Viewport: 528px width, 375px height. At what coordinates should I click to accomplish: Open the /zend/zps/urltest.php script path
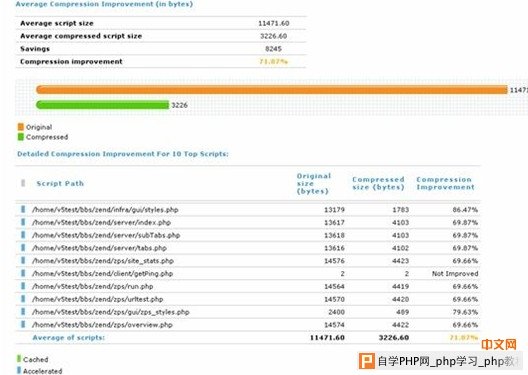point(98,299)
